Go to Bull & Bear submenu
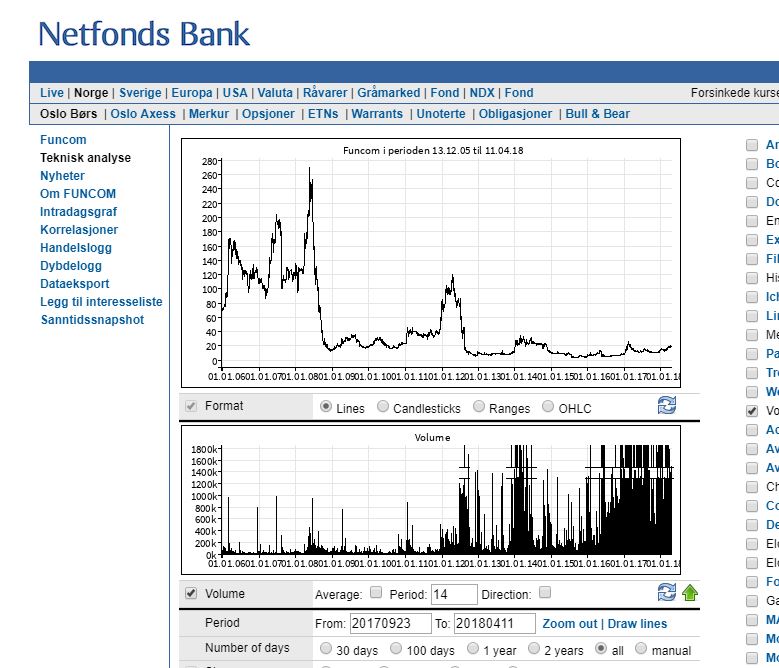This screenshot has height=668, width=779. point(597,114)
